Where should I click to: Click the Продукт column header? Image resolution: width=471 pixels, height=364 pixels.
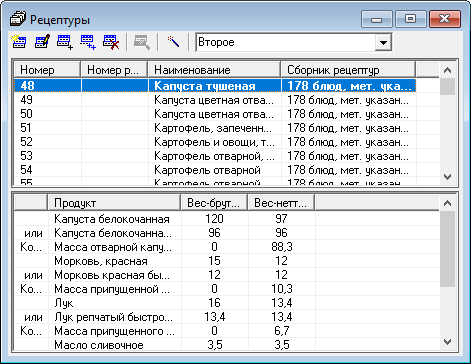(114, 203)
